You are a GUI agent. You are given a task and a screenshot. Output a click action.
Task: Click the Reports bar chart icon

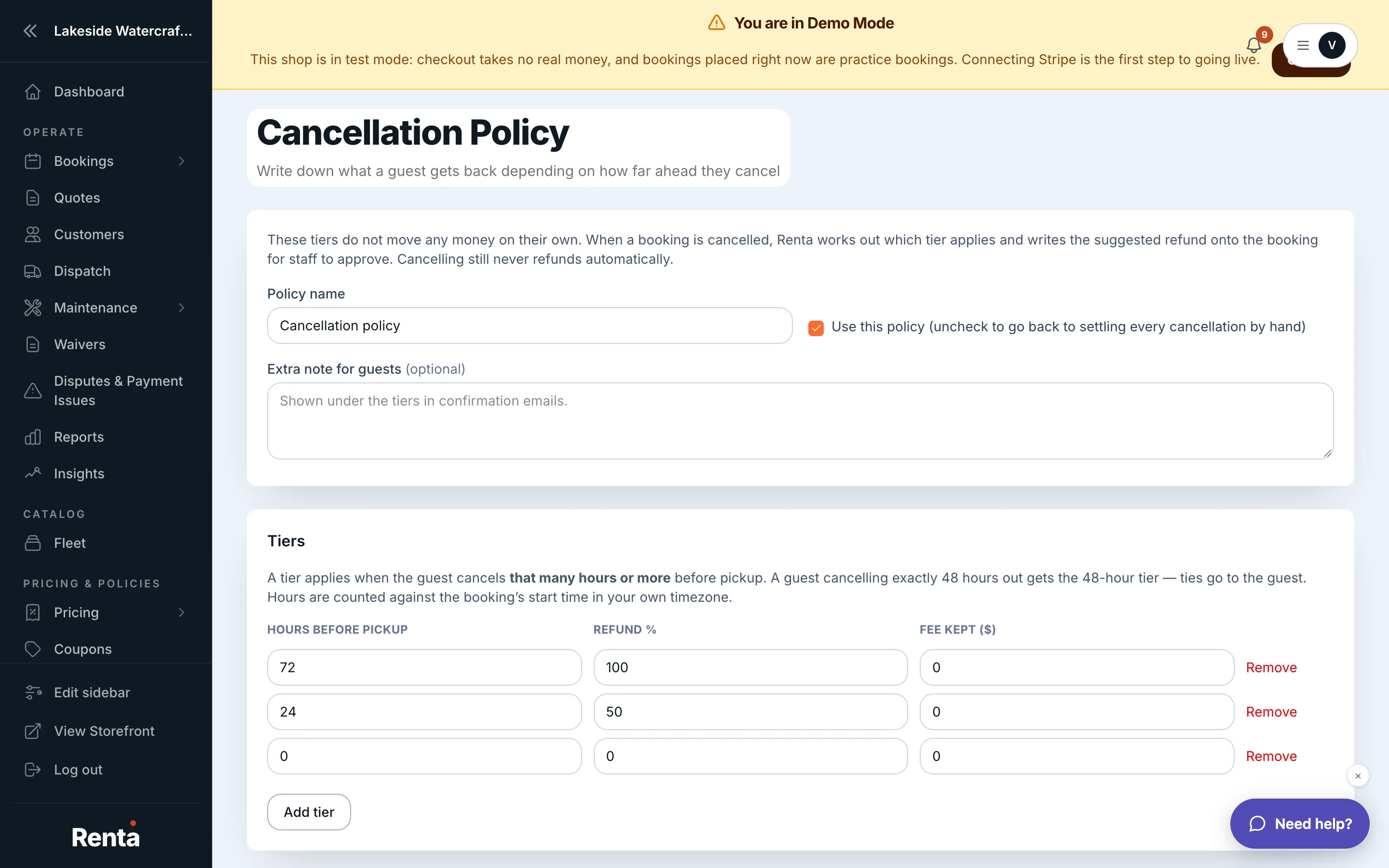[x=33, y=437]
